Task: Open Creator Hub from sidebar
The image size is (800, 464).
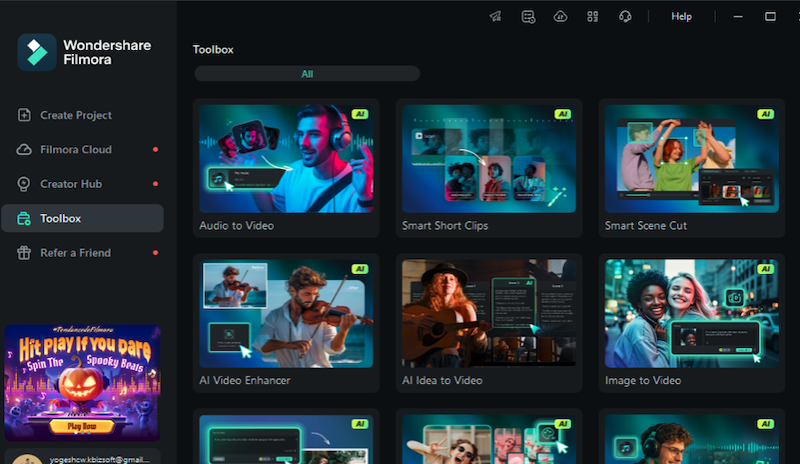Action: (x=70, y=184)
